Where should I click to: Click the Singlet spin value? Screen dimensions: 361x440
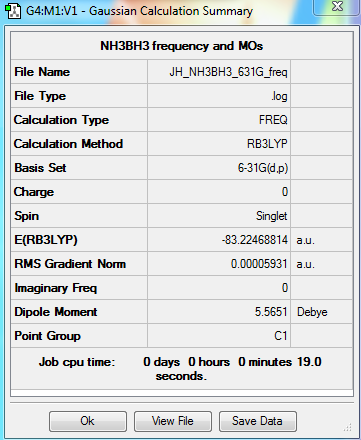click(272, 216)
